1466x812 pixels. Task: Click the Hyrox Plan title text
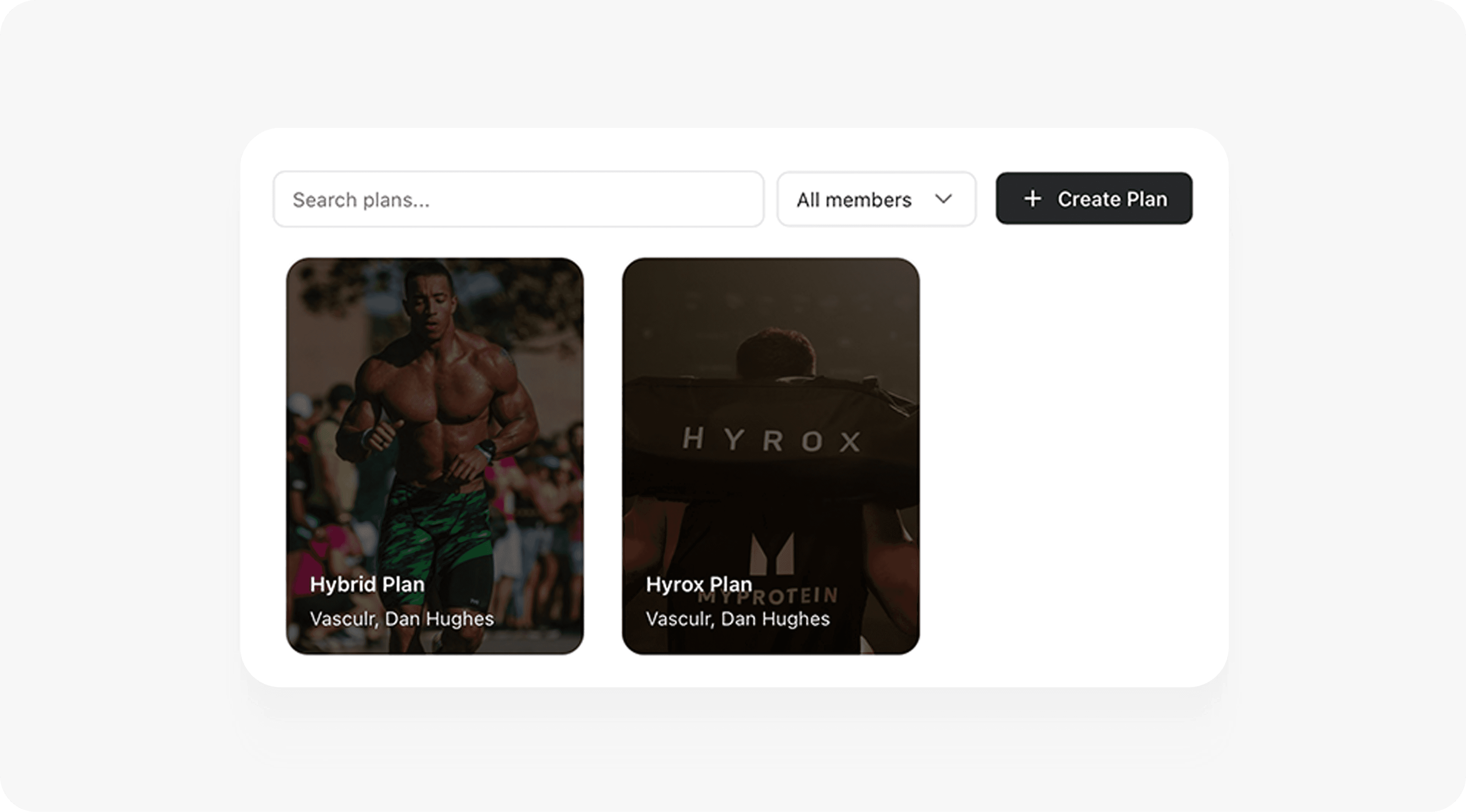[x=699, y=584]
